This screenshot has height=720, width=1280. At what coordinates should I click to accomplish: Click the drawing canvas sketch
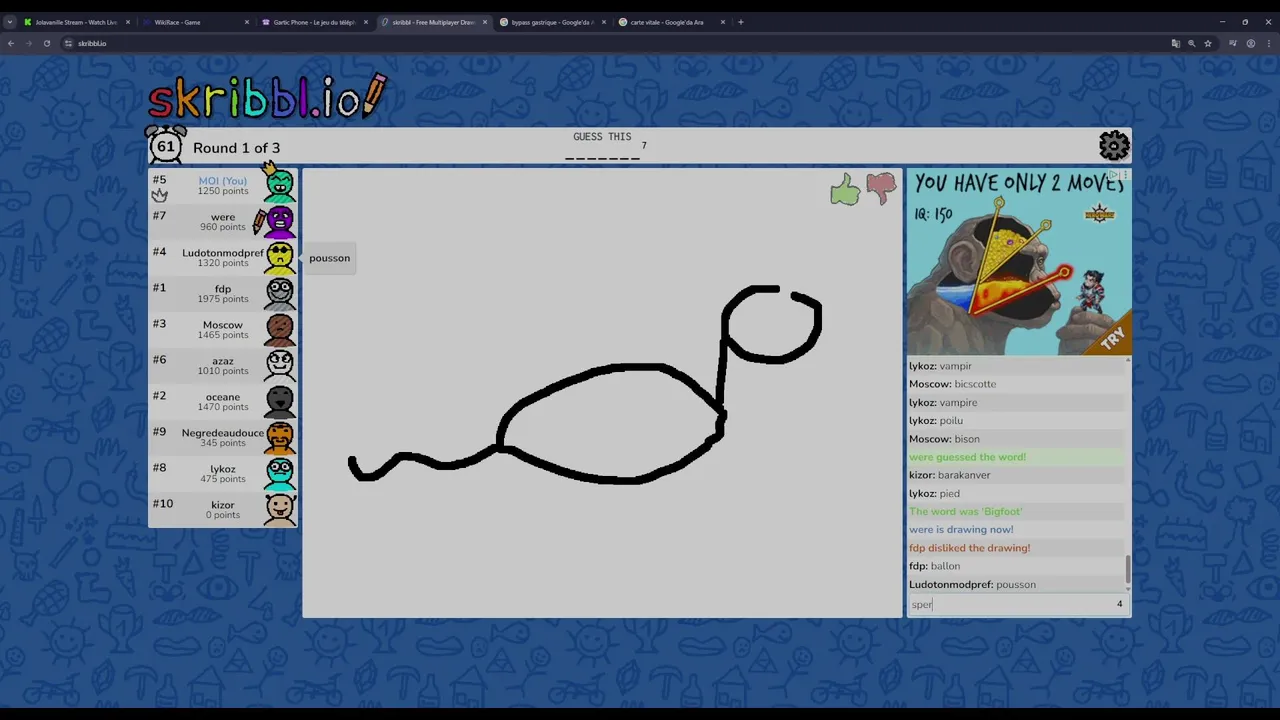point(587,387)
